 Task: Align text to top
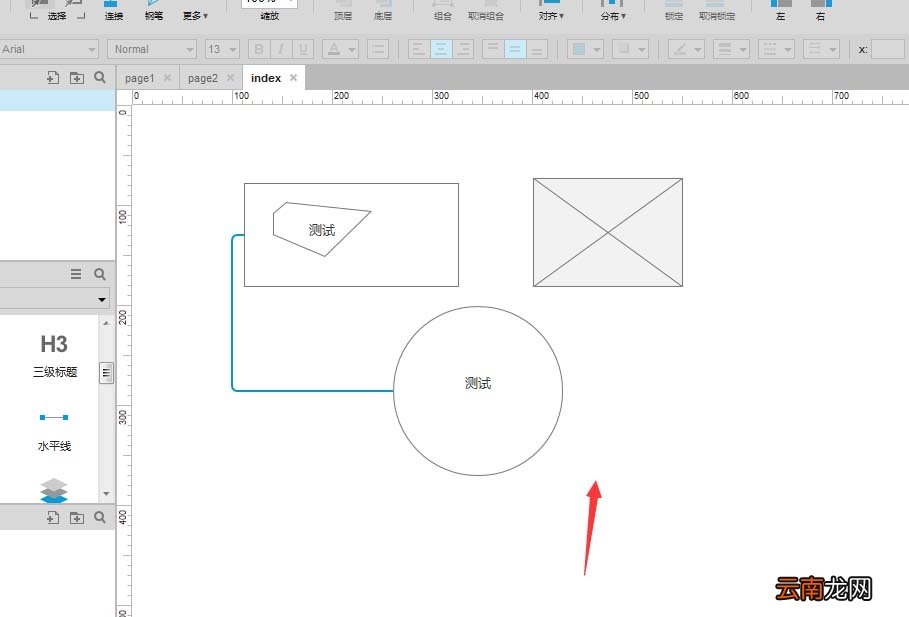coord(493,49)
